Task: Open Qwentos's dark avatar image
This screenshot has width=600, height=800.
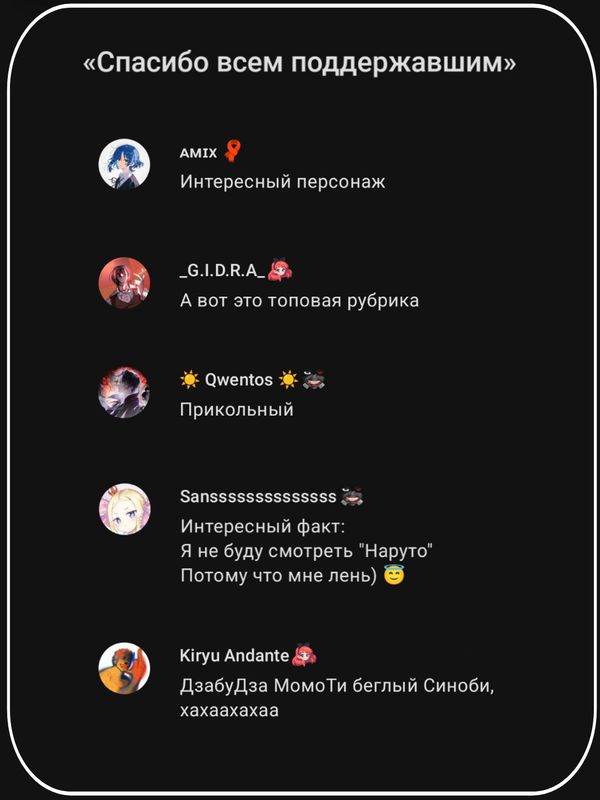Action: 124,392
